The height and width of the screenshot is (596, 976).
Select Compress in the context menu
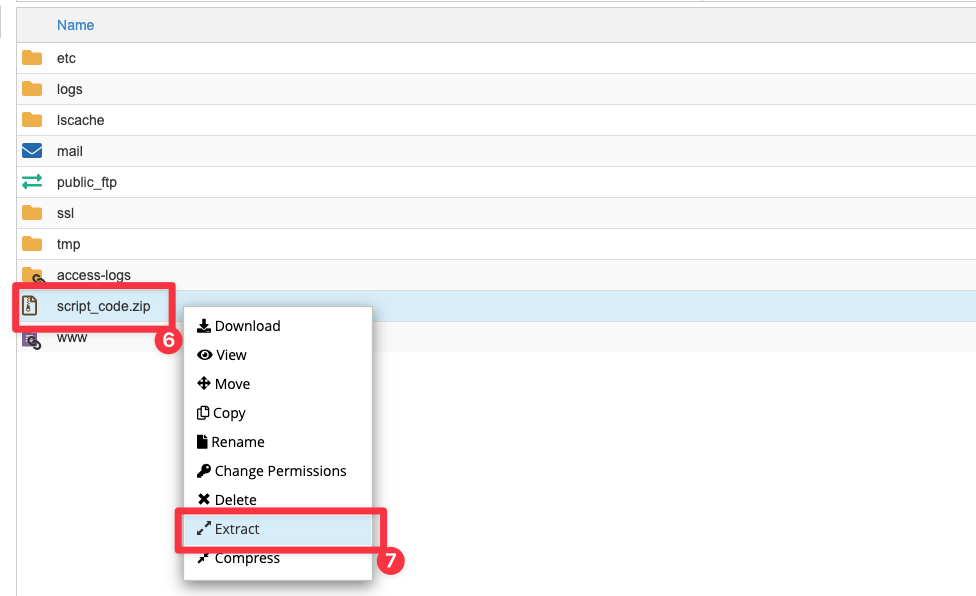pyautogui.click(x=246, y=558)
